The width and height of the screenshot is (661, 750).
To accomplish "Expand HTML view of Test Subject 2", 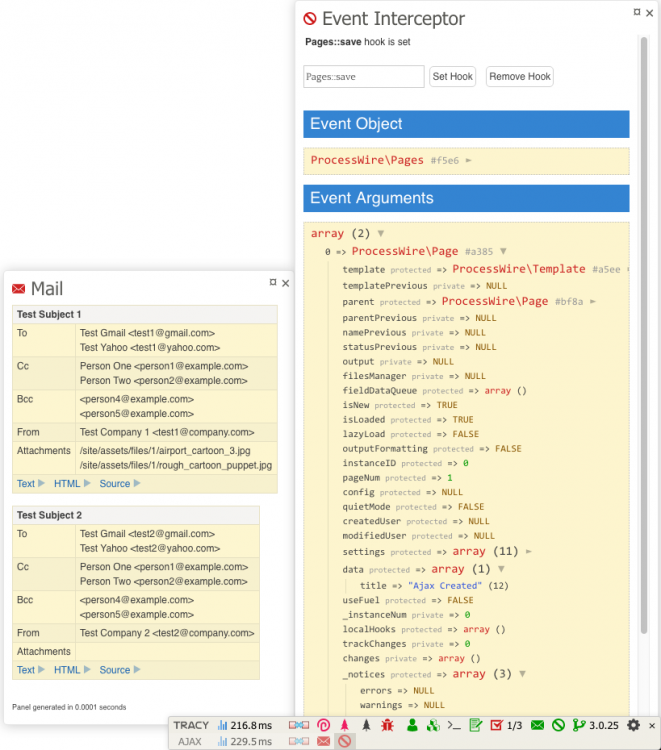I will (72, 670).
